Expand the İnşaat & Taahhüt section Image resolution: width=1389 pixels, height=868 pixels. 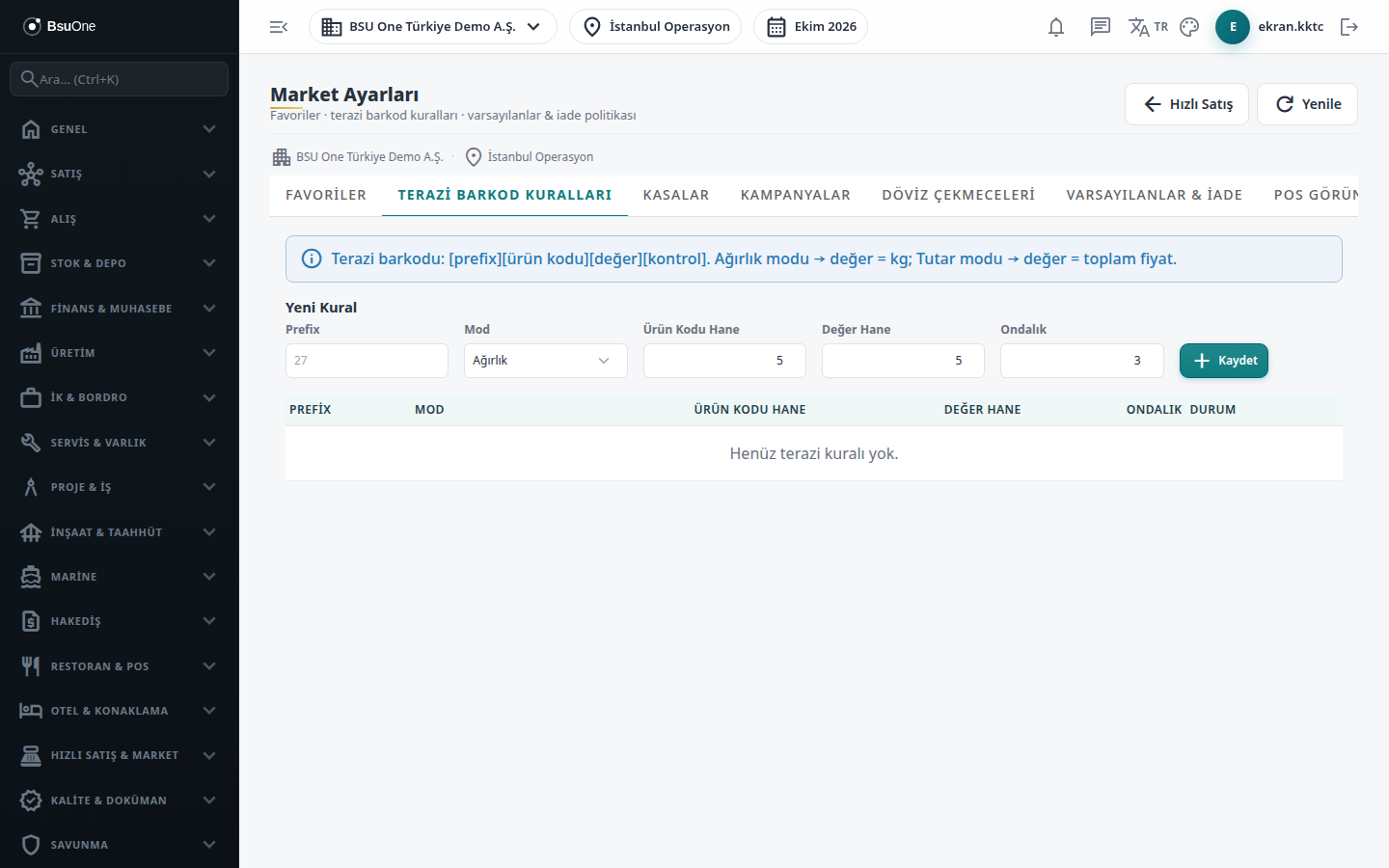tap(120, 532)
